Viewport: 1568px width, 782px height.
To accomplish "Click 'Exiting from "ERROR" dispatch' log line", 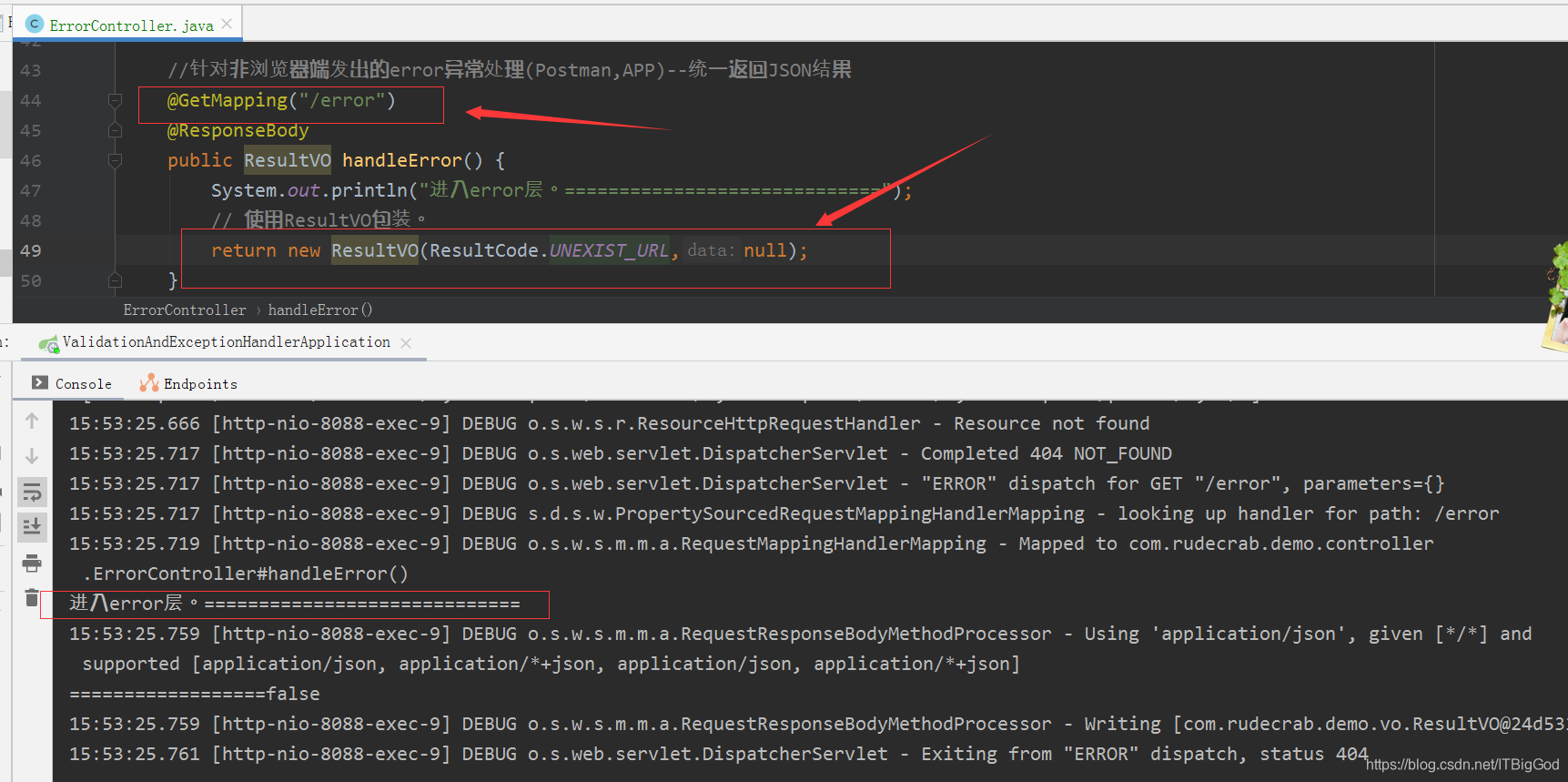I will click(719, 754).
